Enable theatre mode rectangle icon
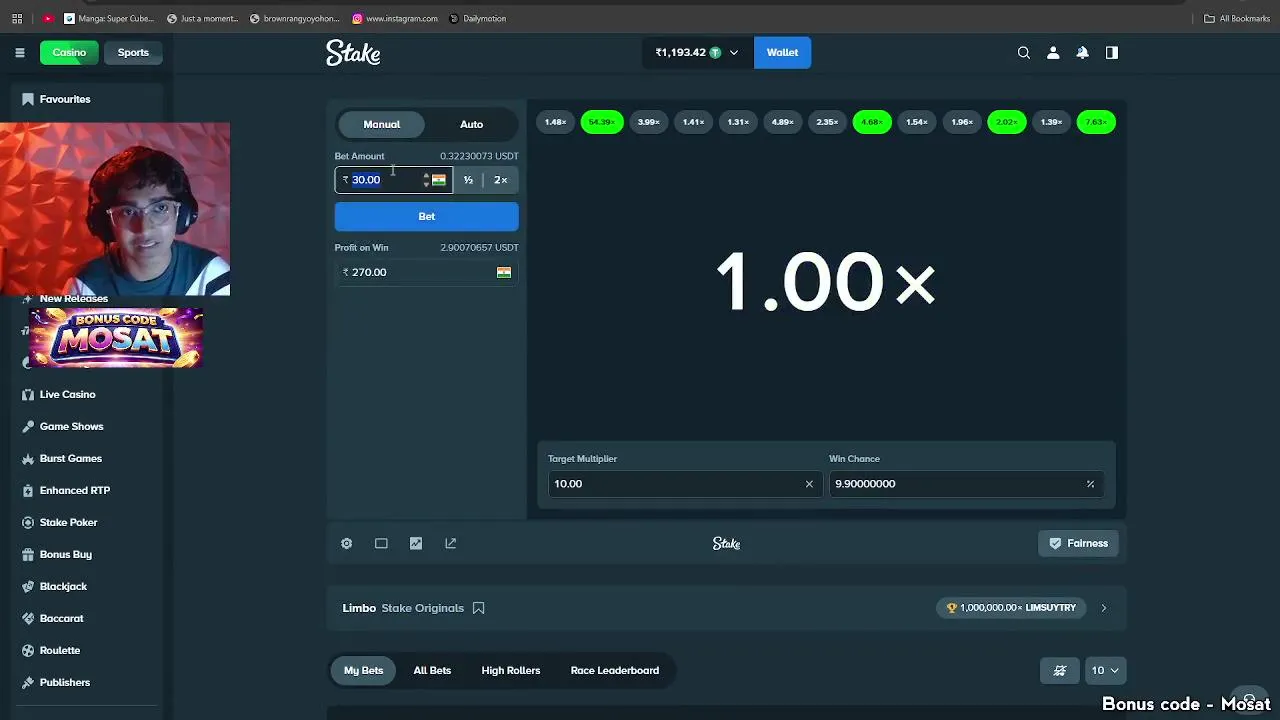Viewport: 1280px width, 720px height. [x=381, y=543]
